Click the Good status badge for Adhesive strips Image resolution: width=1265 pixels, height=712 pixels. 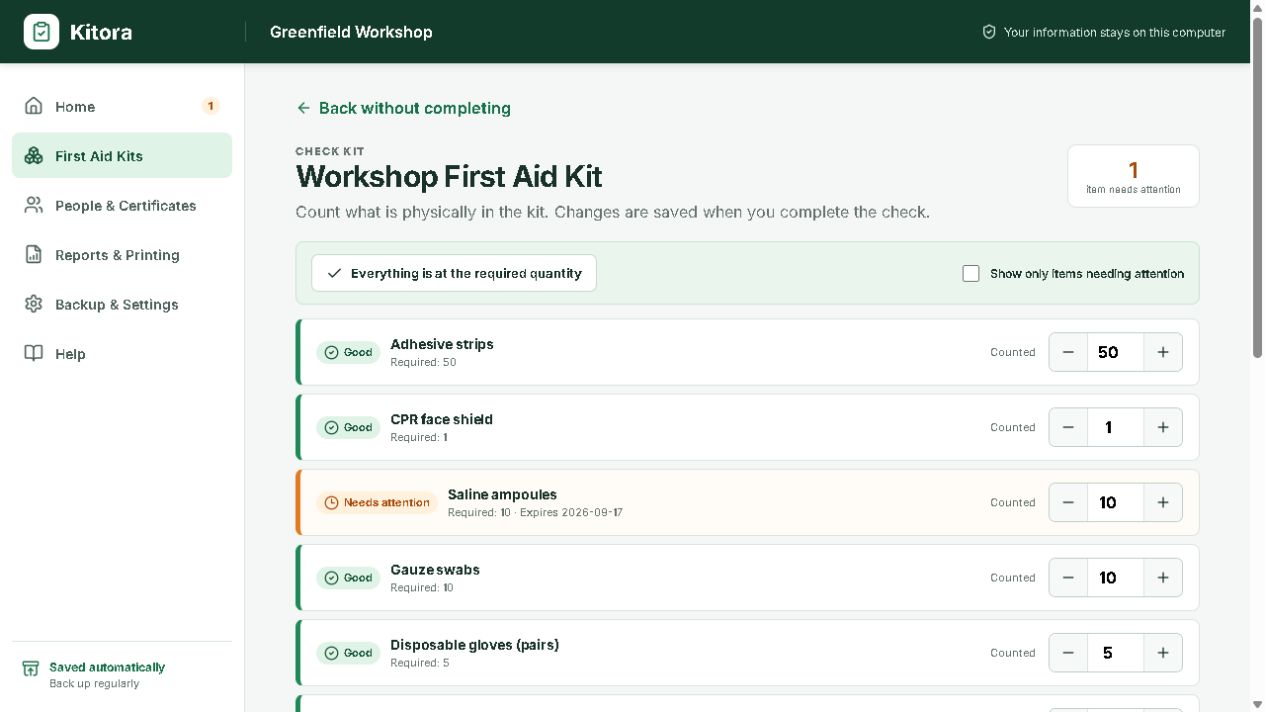click(x=348, y=352)
